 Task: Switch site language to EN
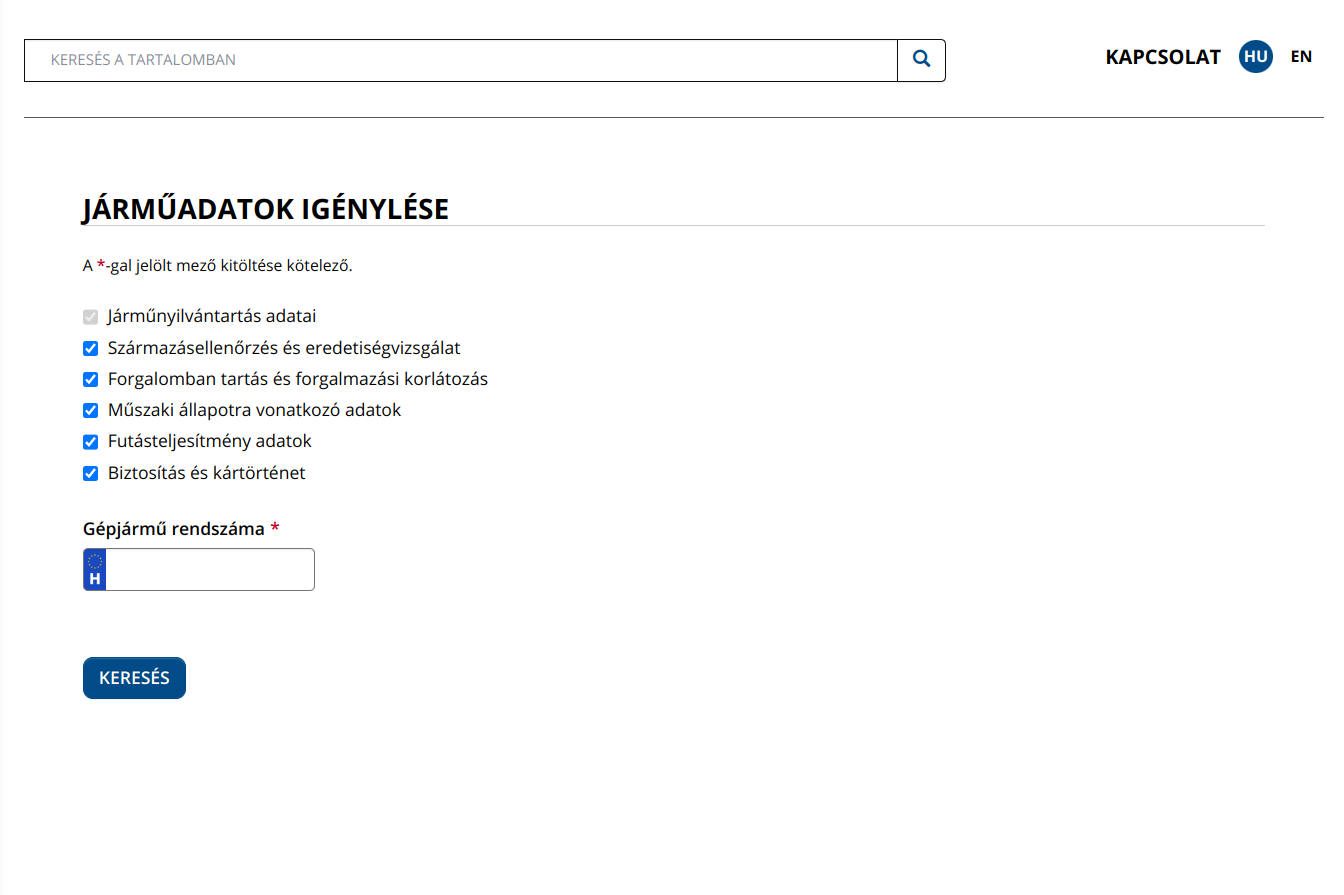click(x=1300, y=57)
